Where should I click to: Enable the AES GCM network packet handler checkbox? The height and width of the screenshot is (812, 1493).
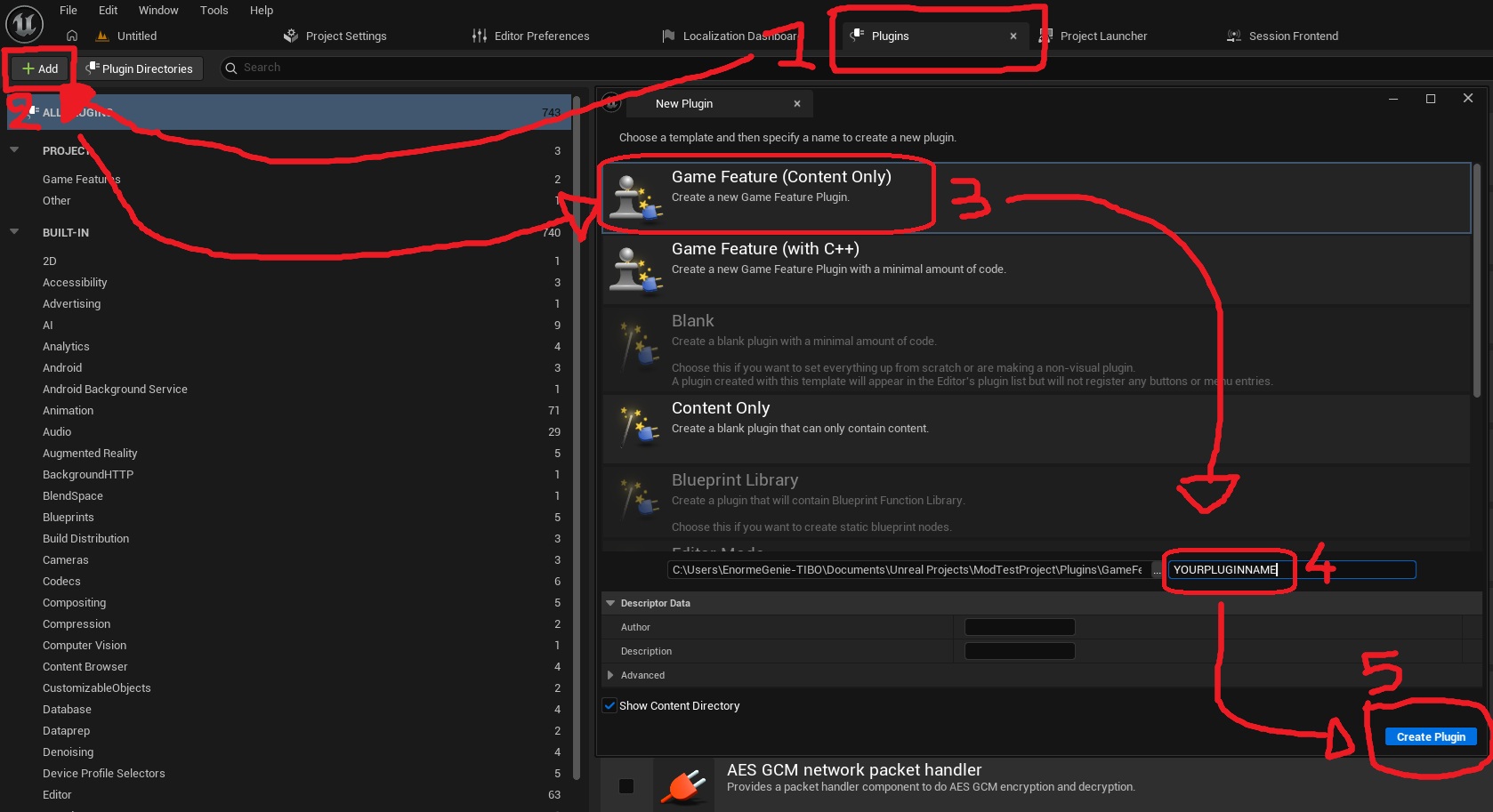(x=626, y=786)
